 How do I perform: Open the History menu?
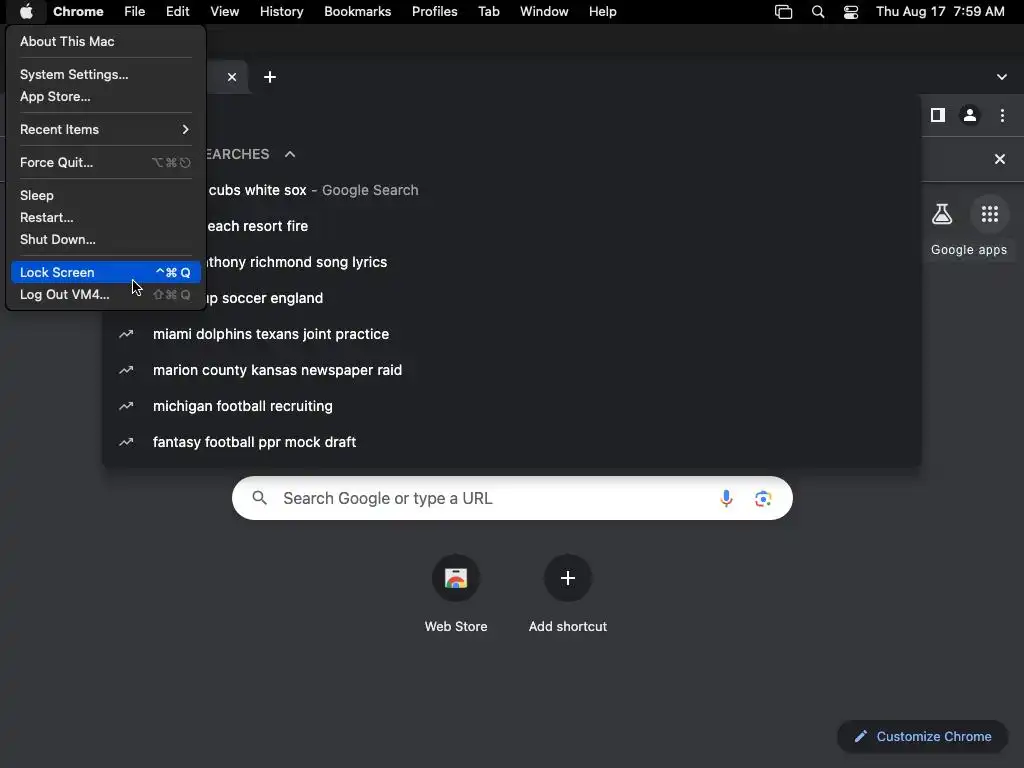coord(281,12)
